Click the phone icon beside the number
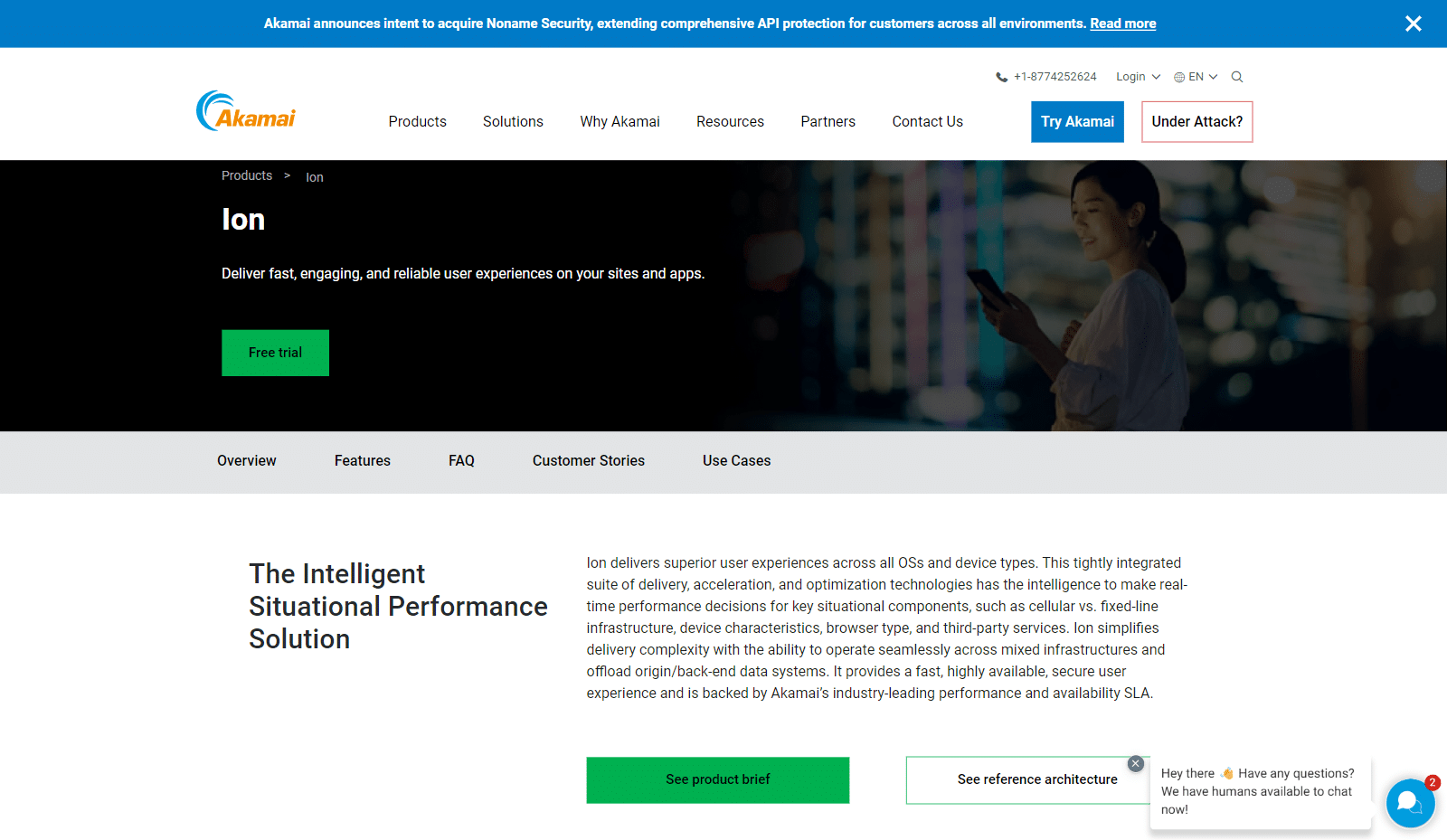 pos(1001,77)
